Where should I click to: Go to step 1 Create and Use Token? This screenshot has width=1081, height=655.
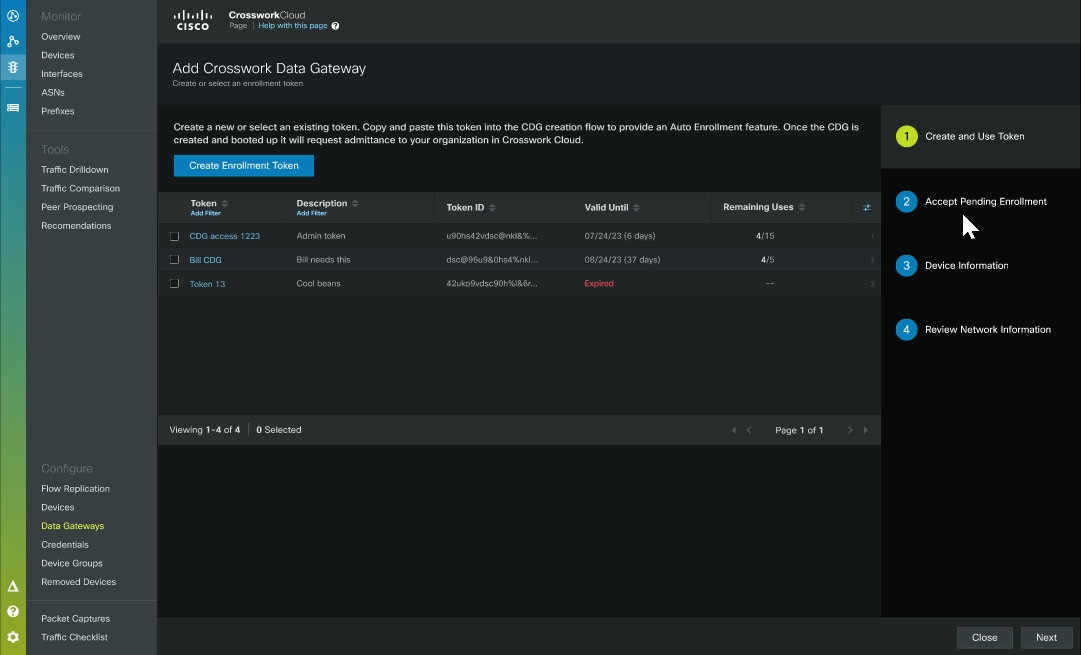[960, 137]
